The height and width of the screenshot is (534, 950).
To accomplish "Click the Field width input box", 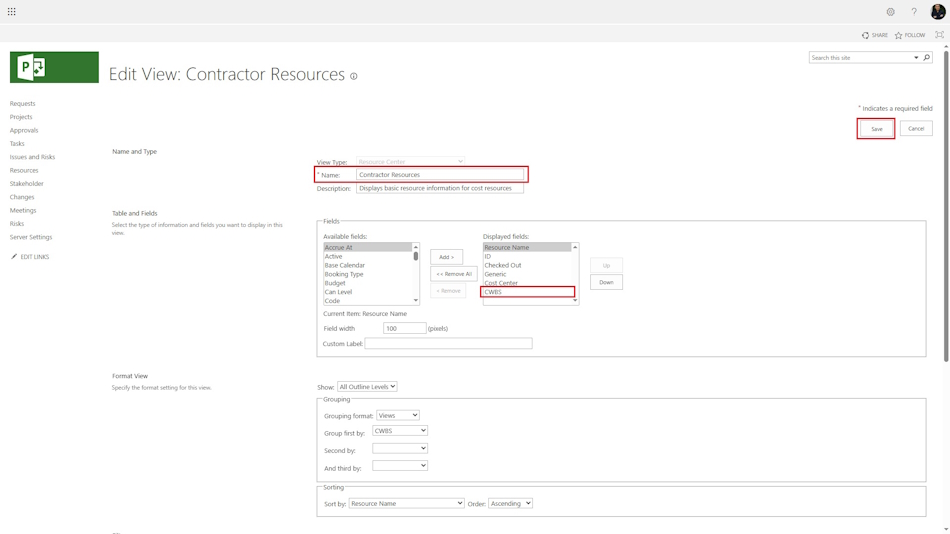I will click(x=404, y=329).
